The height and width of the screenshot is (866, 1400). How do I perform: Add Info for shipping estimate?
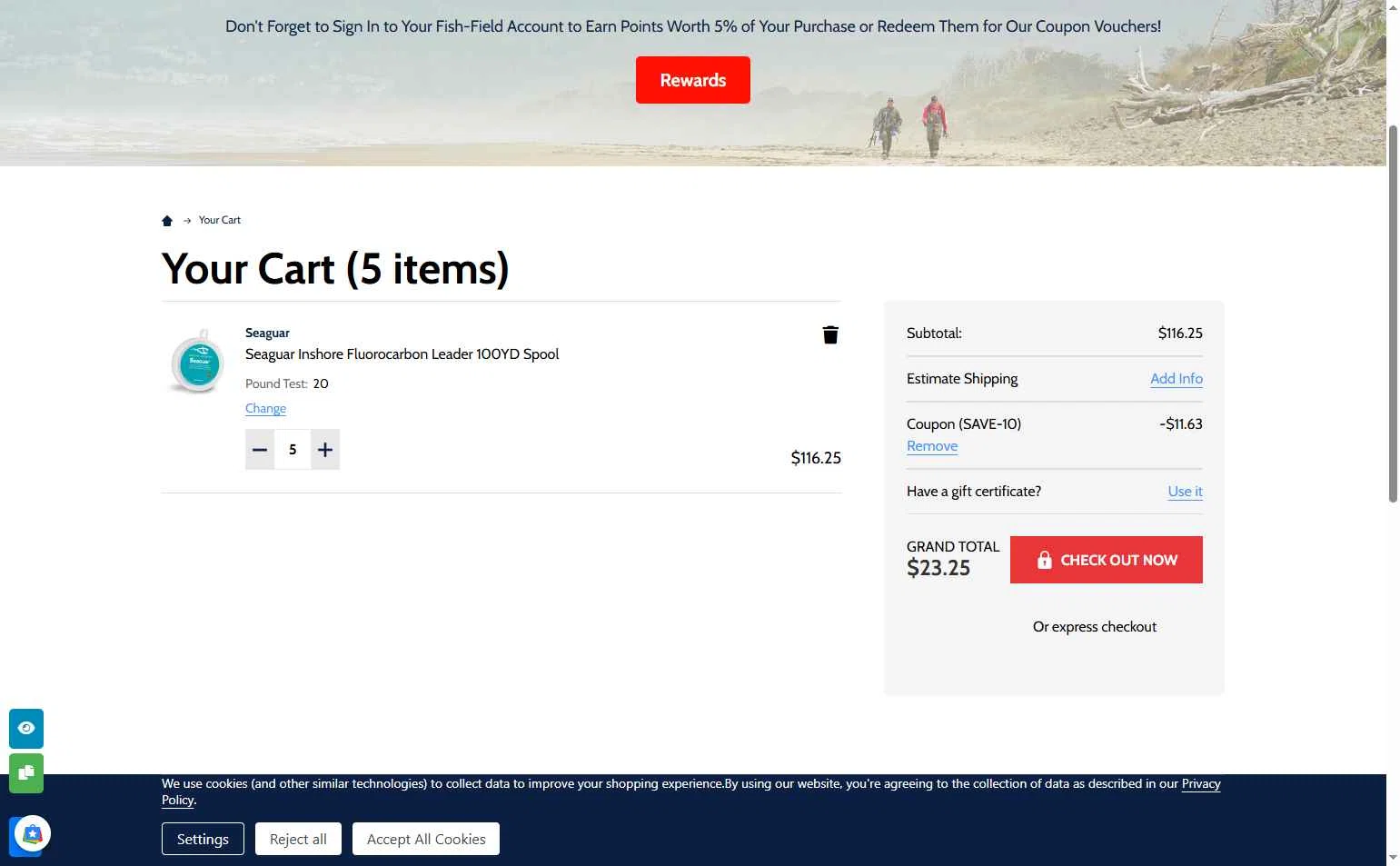1177,379
